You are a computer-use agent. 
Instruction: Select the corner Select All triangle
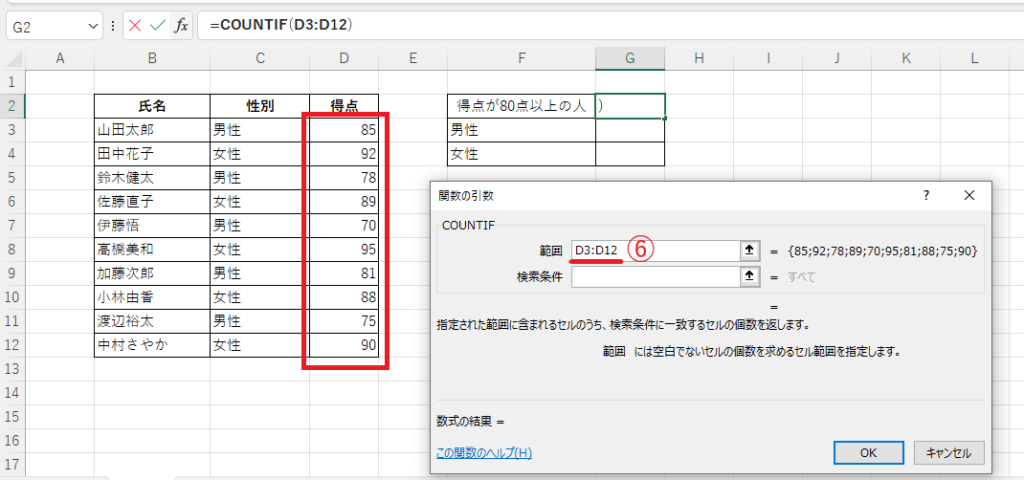coord(12,59)
